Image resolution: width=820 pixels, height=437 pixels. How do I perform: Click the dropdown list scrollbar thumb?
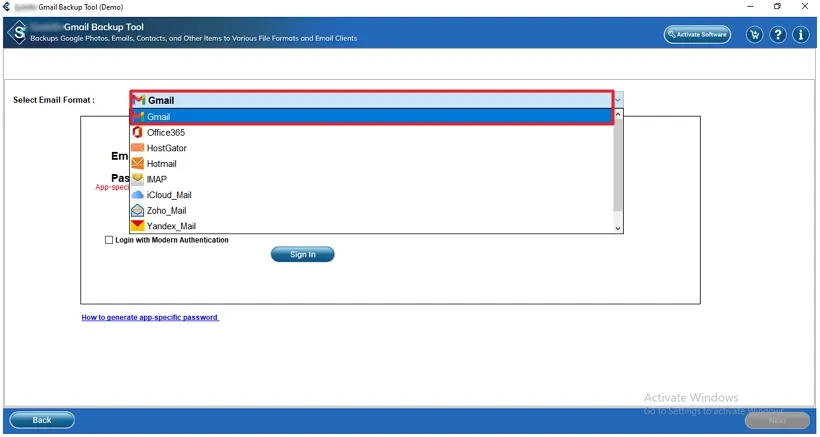coord(618,165)
